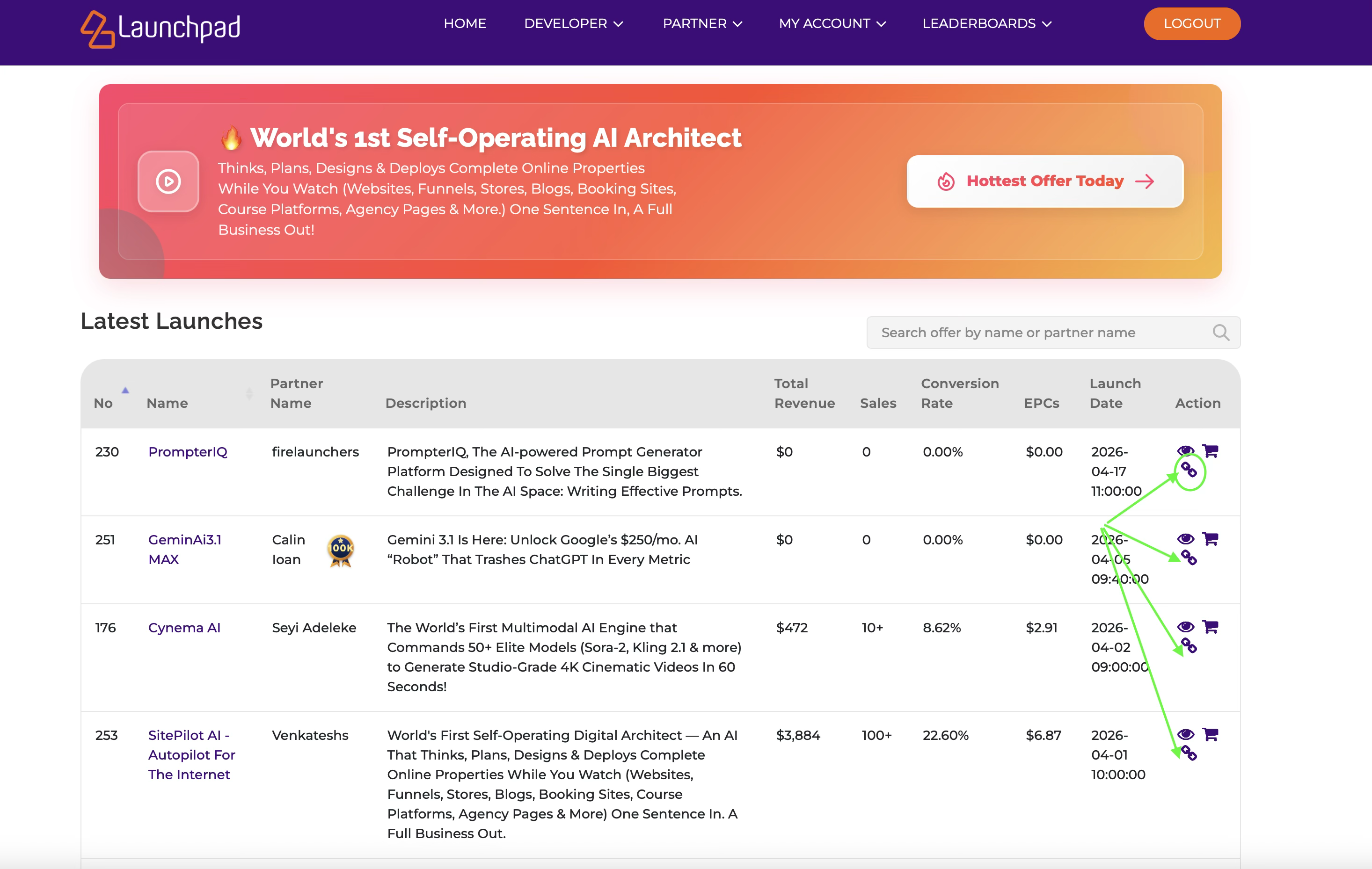Viewport: 1372px width, 869px height.
Task: Go to the Home page
Action: click(x=464, y=24)
